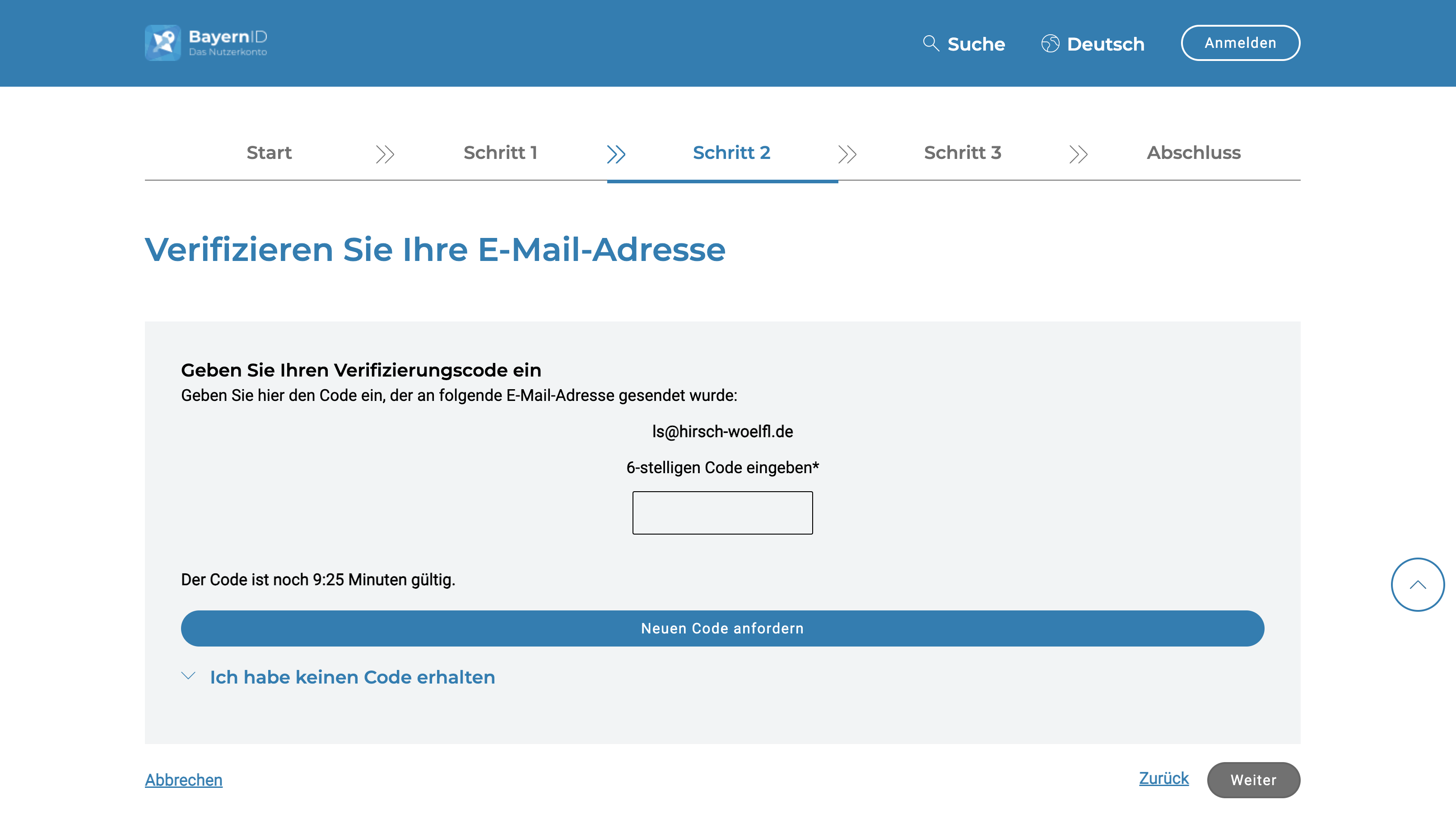Screen dimensions: 1456x819
Task: Click the blue double-chevron before Schritt 2
Action: click(x=616, y=154)
